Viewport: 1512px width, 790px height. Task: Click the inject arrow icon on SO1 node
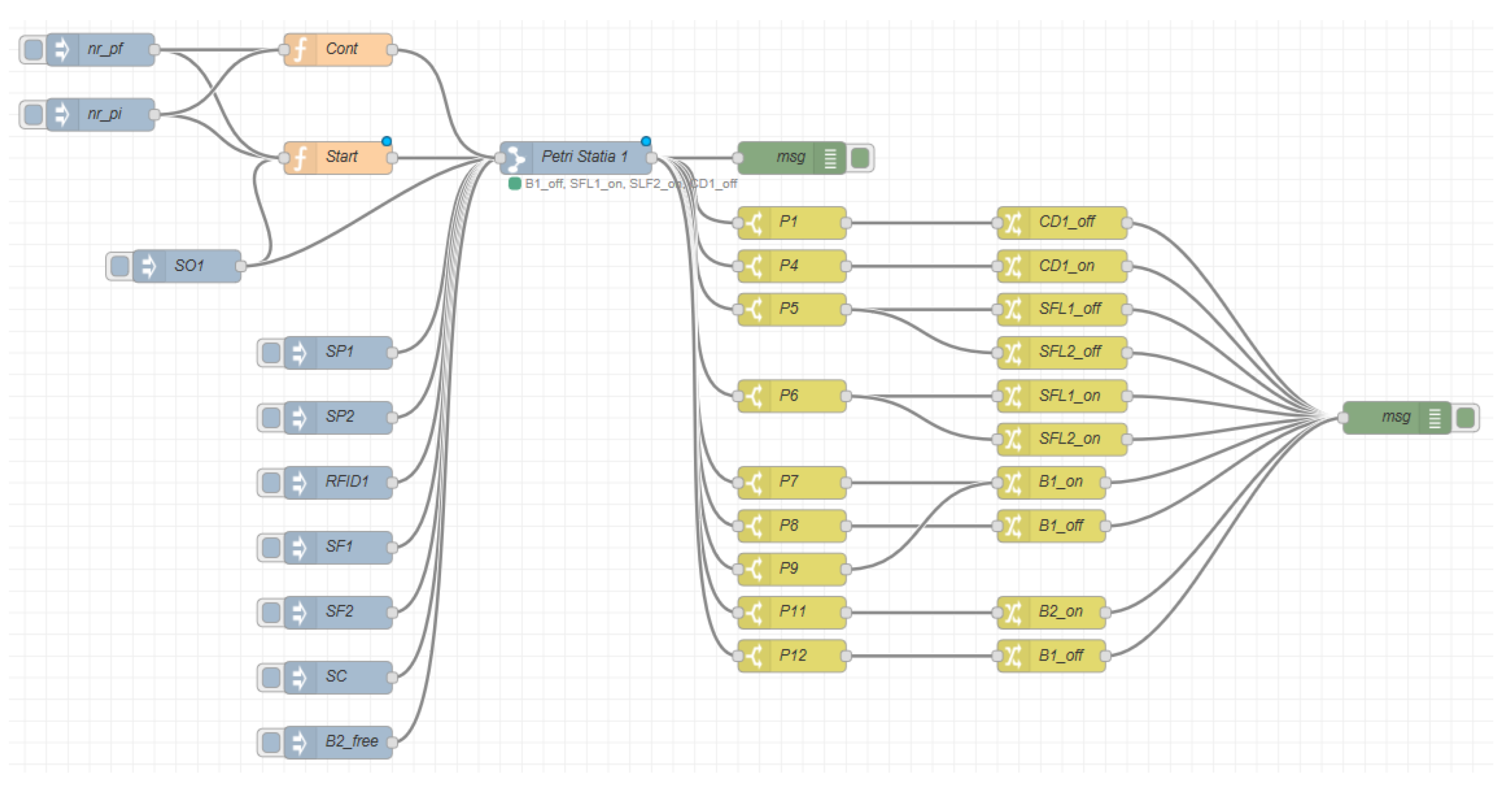pos(149,266)
